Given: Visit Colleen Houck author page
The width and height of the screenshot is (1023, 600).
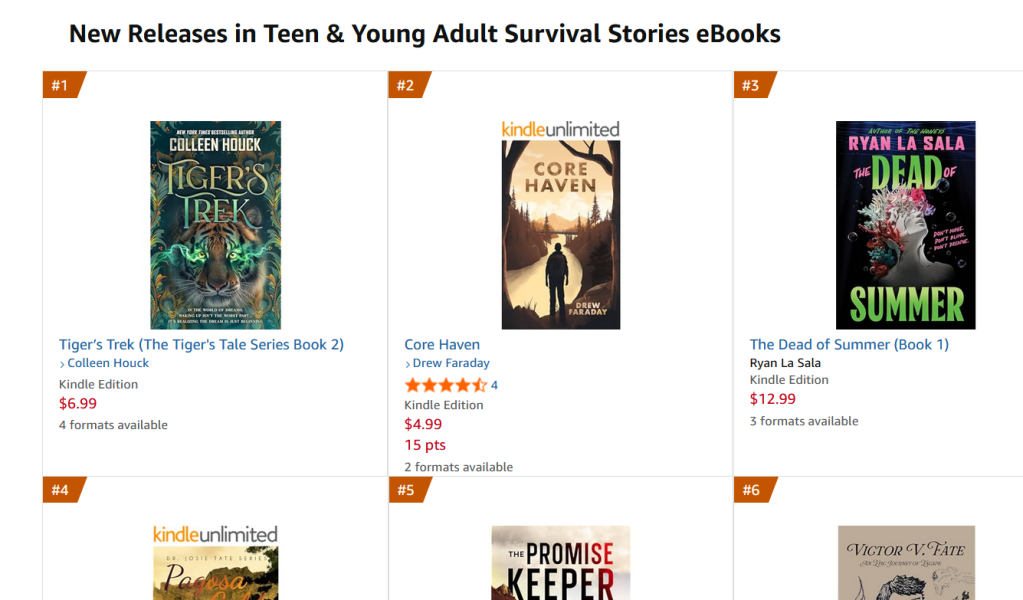Looking at the screenshot, I should tap(108, 363).
